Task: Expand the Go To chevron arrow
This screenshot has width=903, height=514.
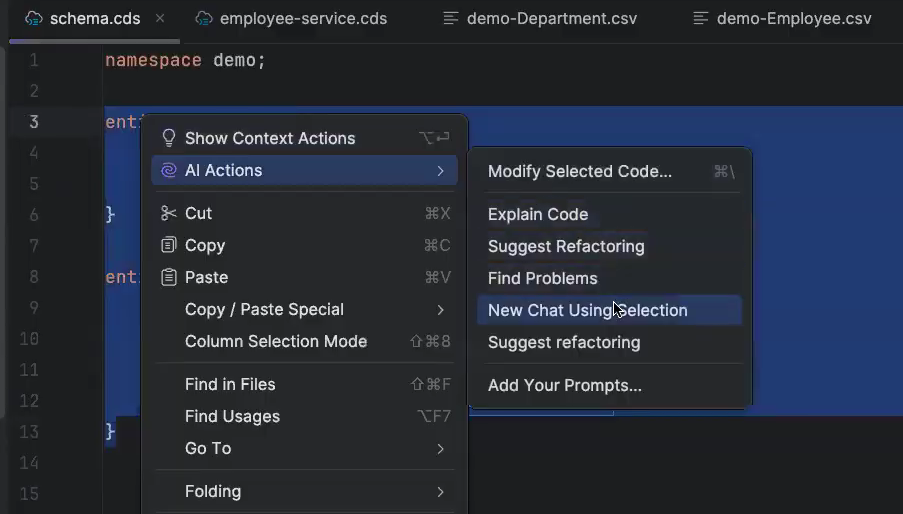Action: [441, 449]
